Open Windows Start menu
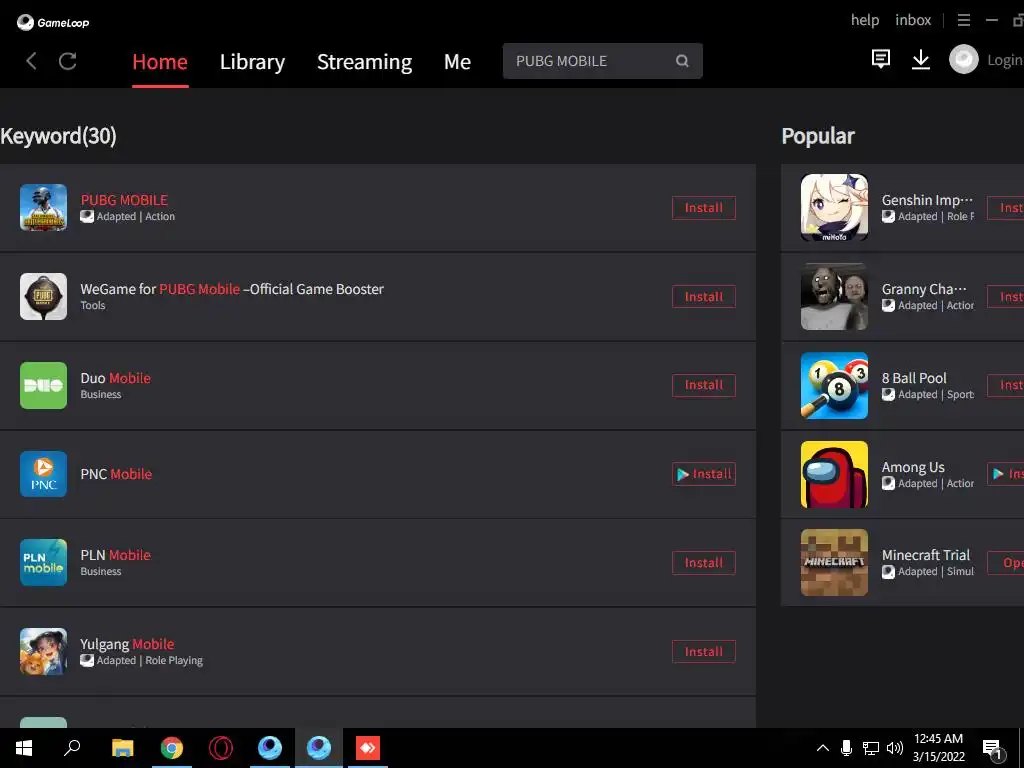Viewport: 1024px width, 768px height. click(x=24, y=748)
